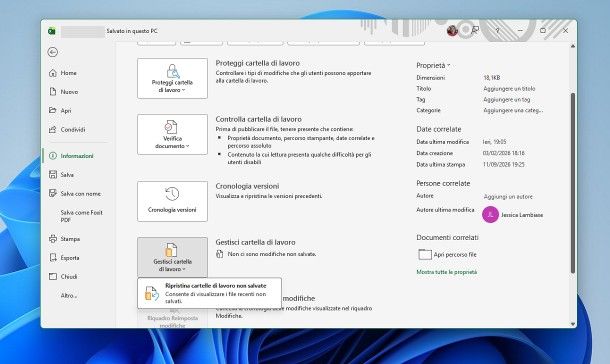
Task: Click the Informazioni info icon
Action: click(53, 156)
